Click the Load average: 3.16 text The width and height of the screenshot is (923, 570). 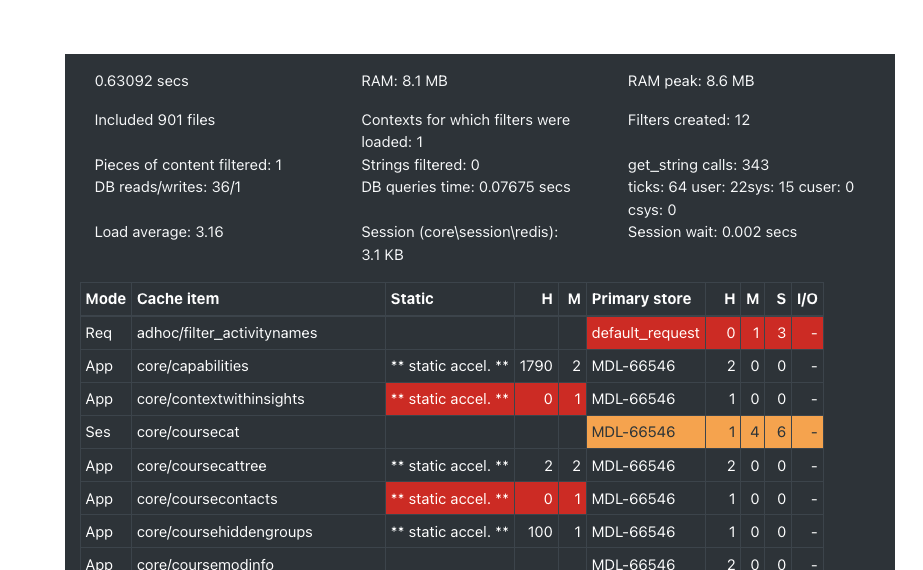(x=159, y=232)
